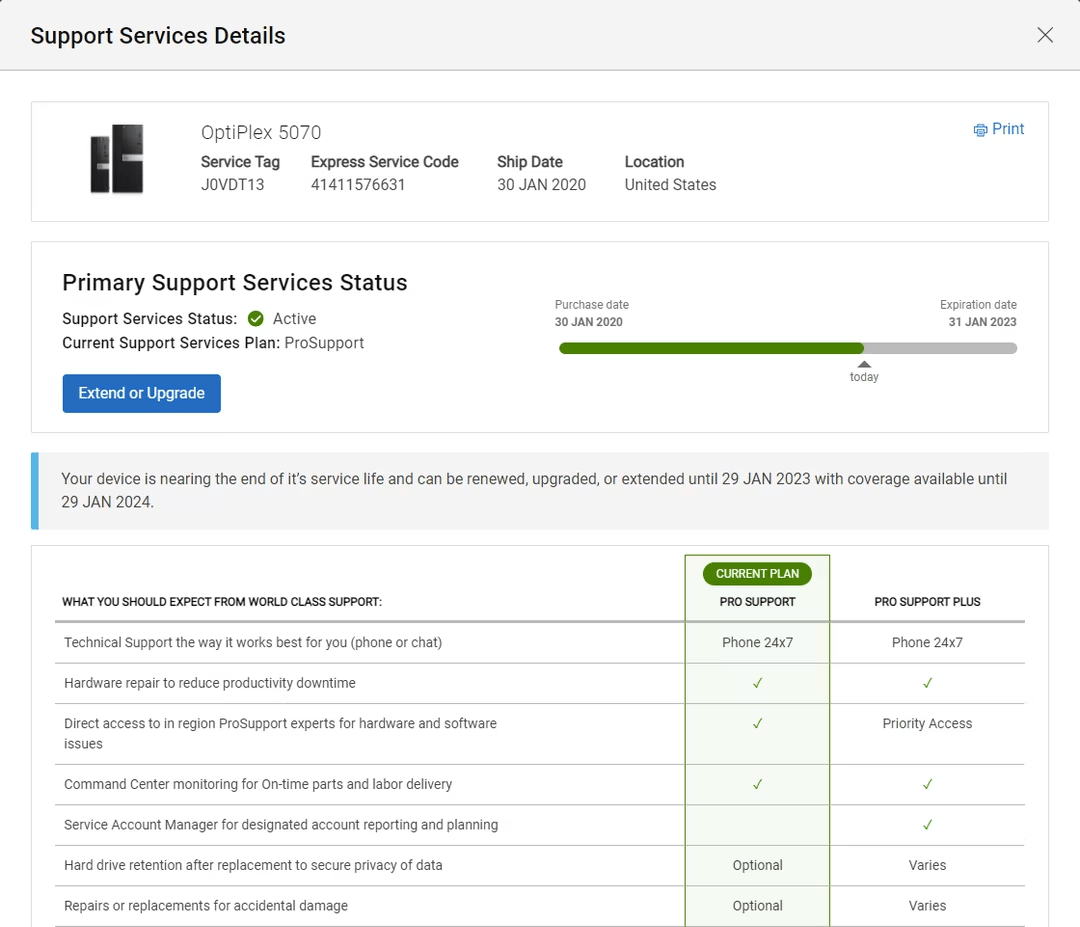The image size is (1080, 927).
Task: Click the today marker under the timeline
Action: pos(864,372)
